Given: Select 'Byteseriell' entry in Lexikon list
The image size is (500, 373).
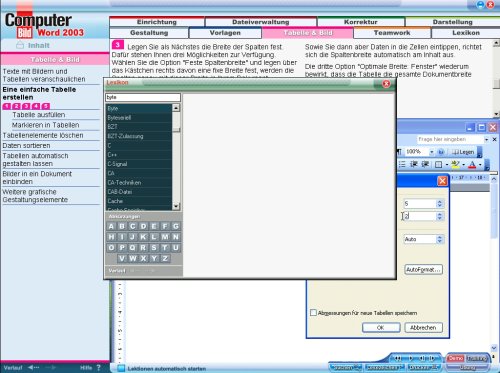Looking at the screenshot, I should point(139,118).
